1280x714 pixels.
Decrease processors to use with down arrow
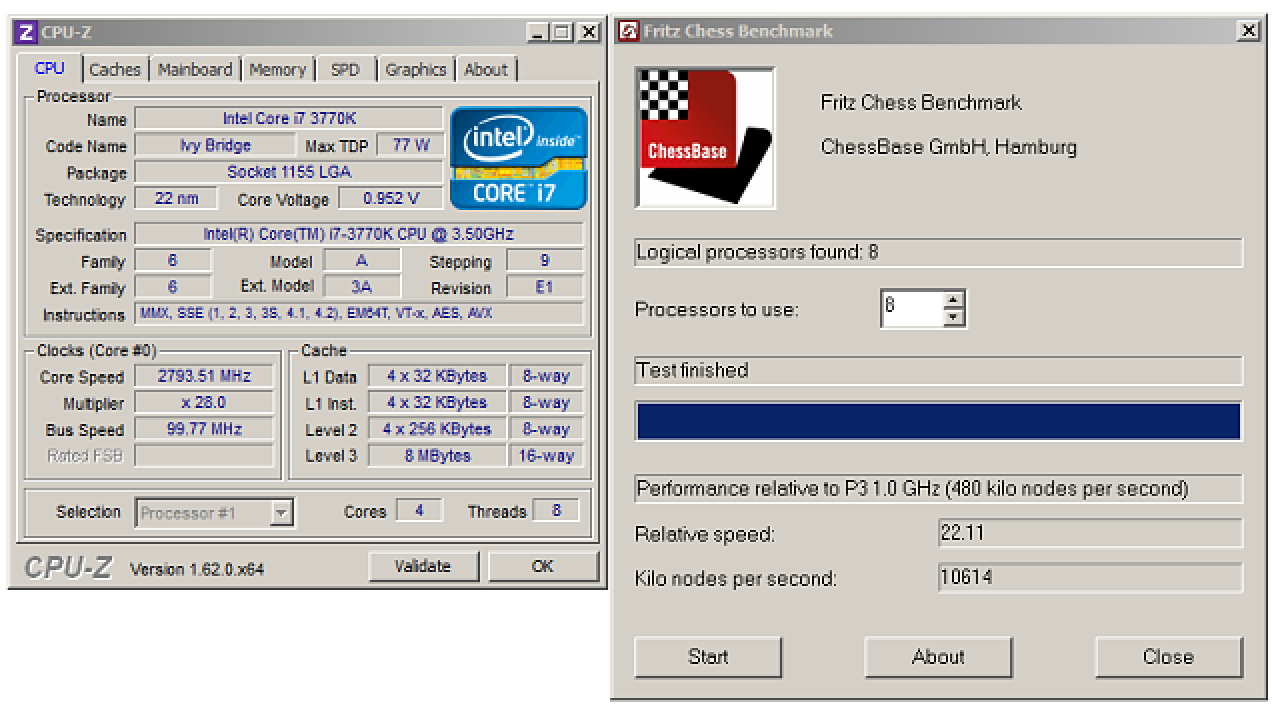tap(955, 317)
